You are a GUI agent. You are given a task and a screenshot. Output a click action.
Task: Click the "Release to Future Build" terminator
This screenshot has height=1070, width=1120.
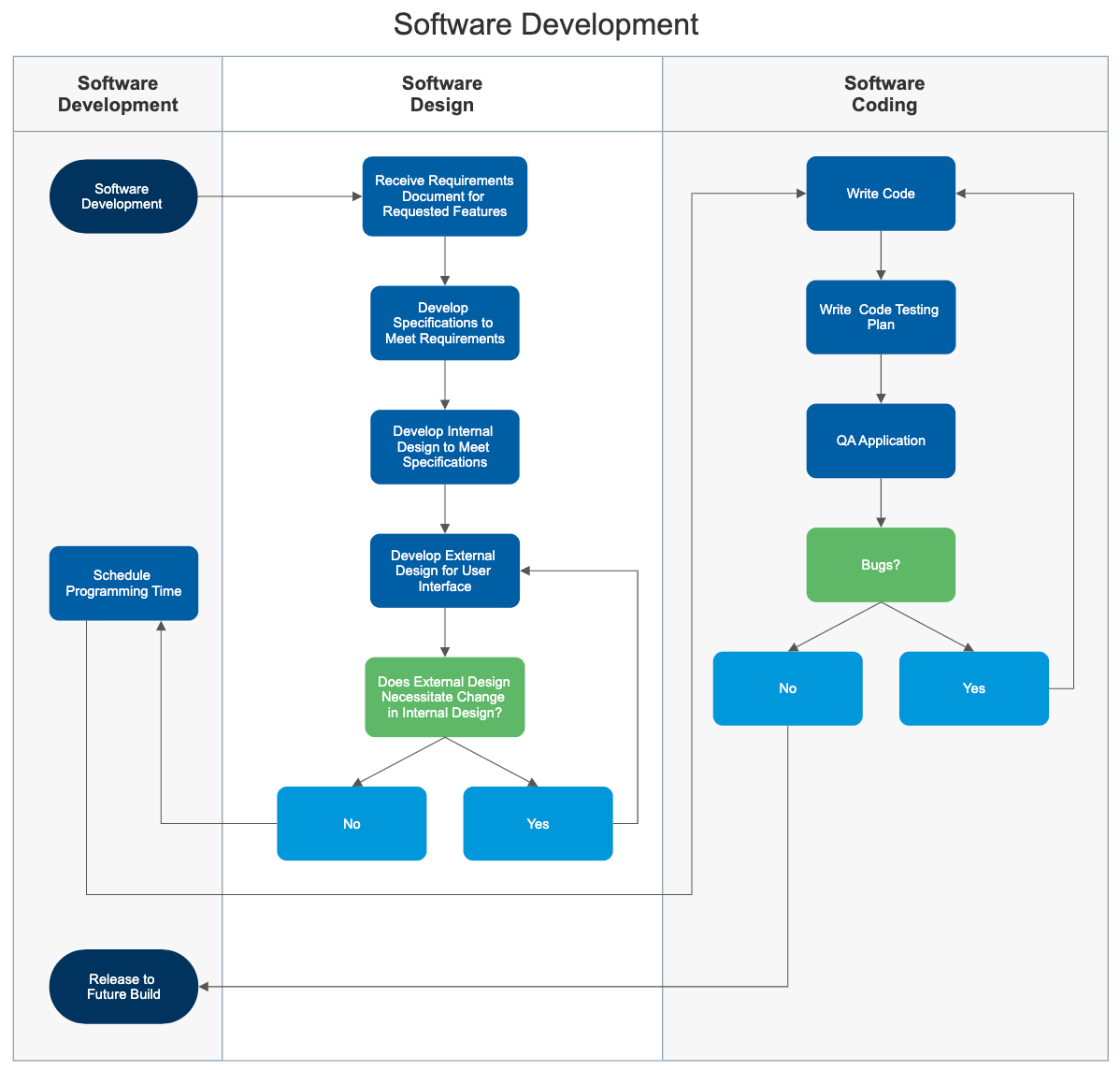123,986
